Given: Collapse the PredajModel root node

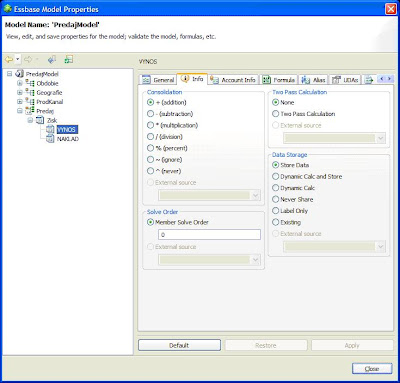Looking at the screenshot, I should click(10, 74).
